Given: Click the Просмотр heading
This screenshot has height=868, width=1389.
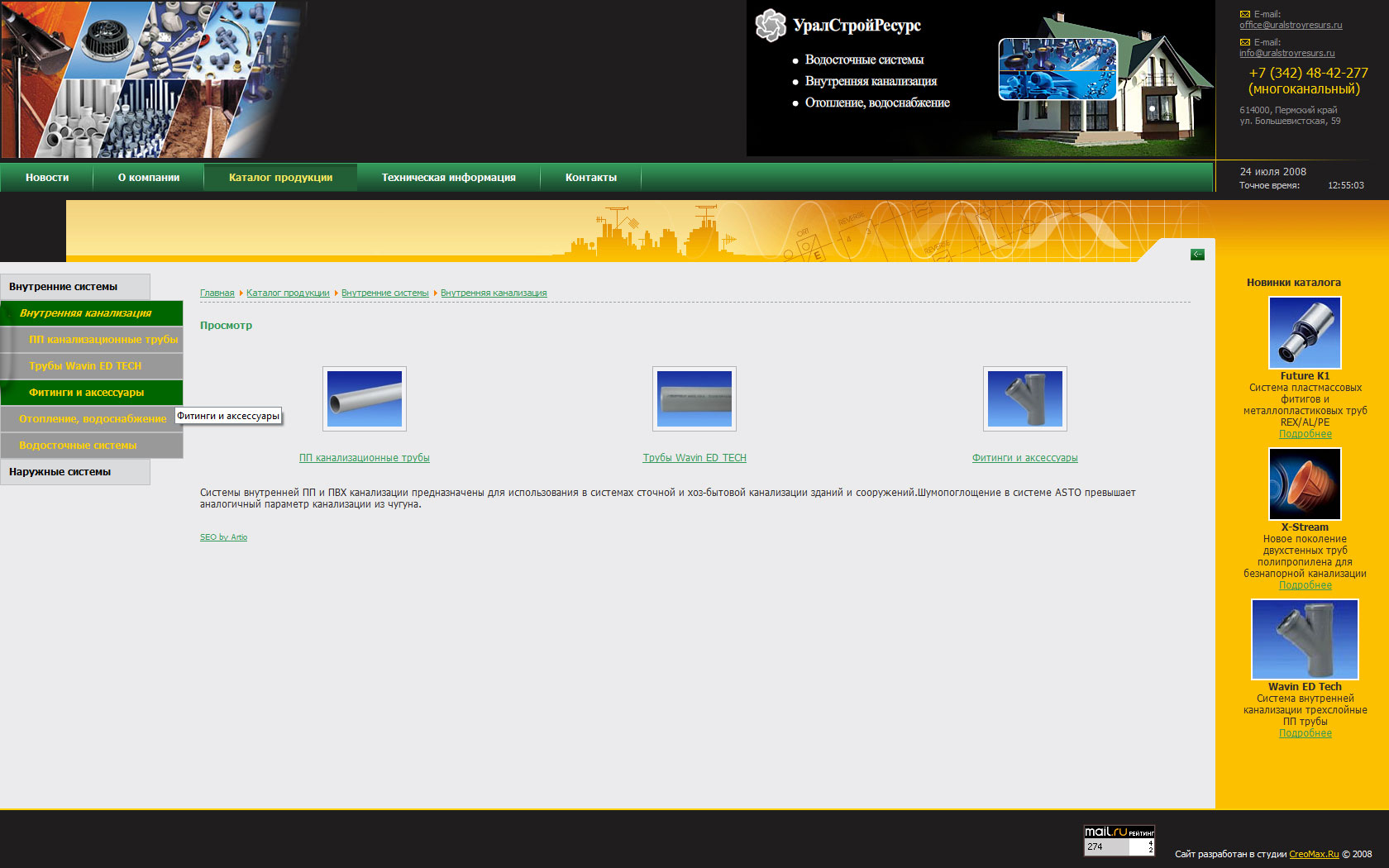Looking at the screenshot, I should pos(226,326).
